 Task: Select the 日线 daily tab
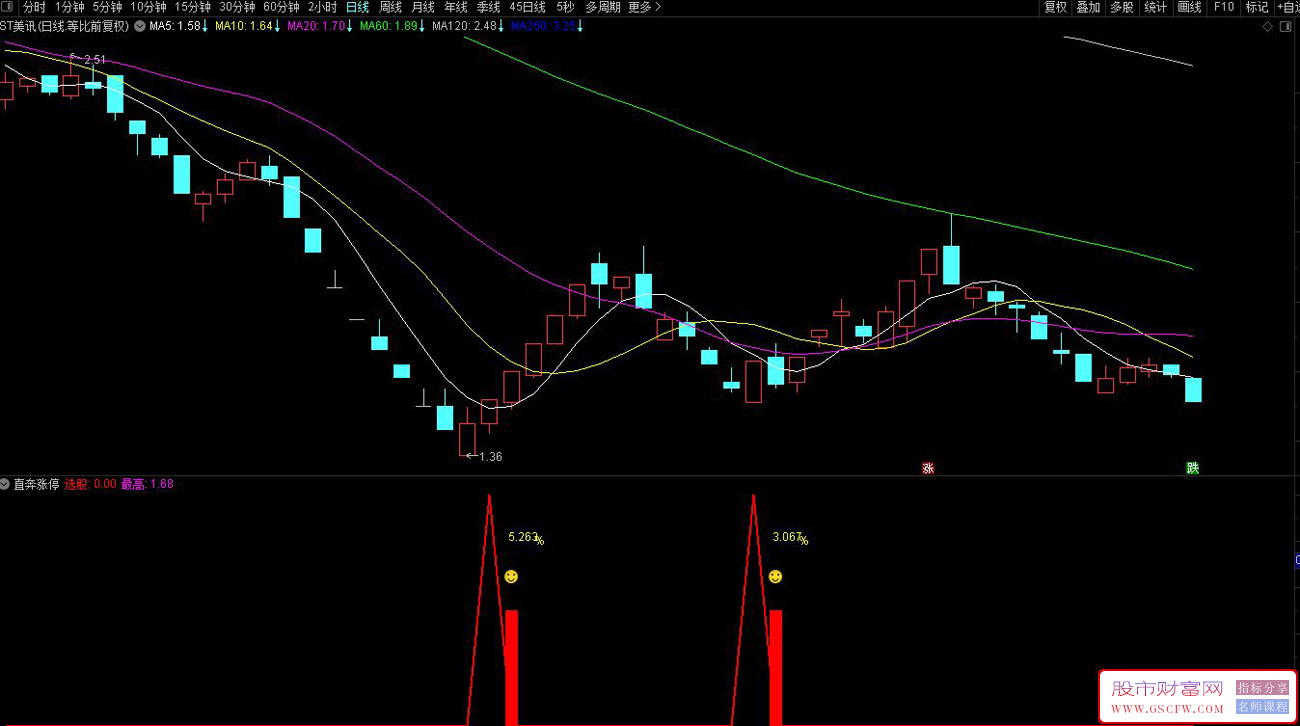(x=357, y=7)
